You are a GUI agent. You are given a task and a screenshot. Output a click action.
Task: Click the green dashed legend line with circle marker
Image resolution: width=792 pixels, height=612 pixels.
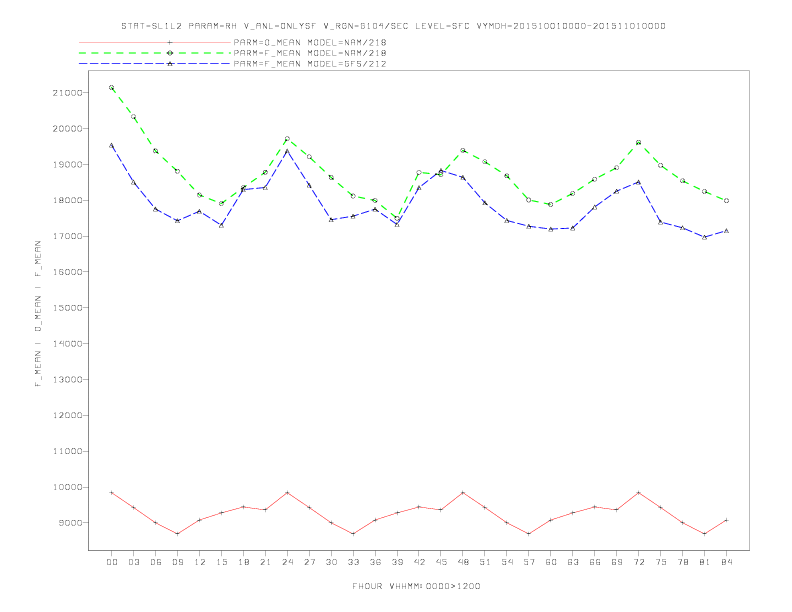[x=155, y=53]
